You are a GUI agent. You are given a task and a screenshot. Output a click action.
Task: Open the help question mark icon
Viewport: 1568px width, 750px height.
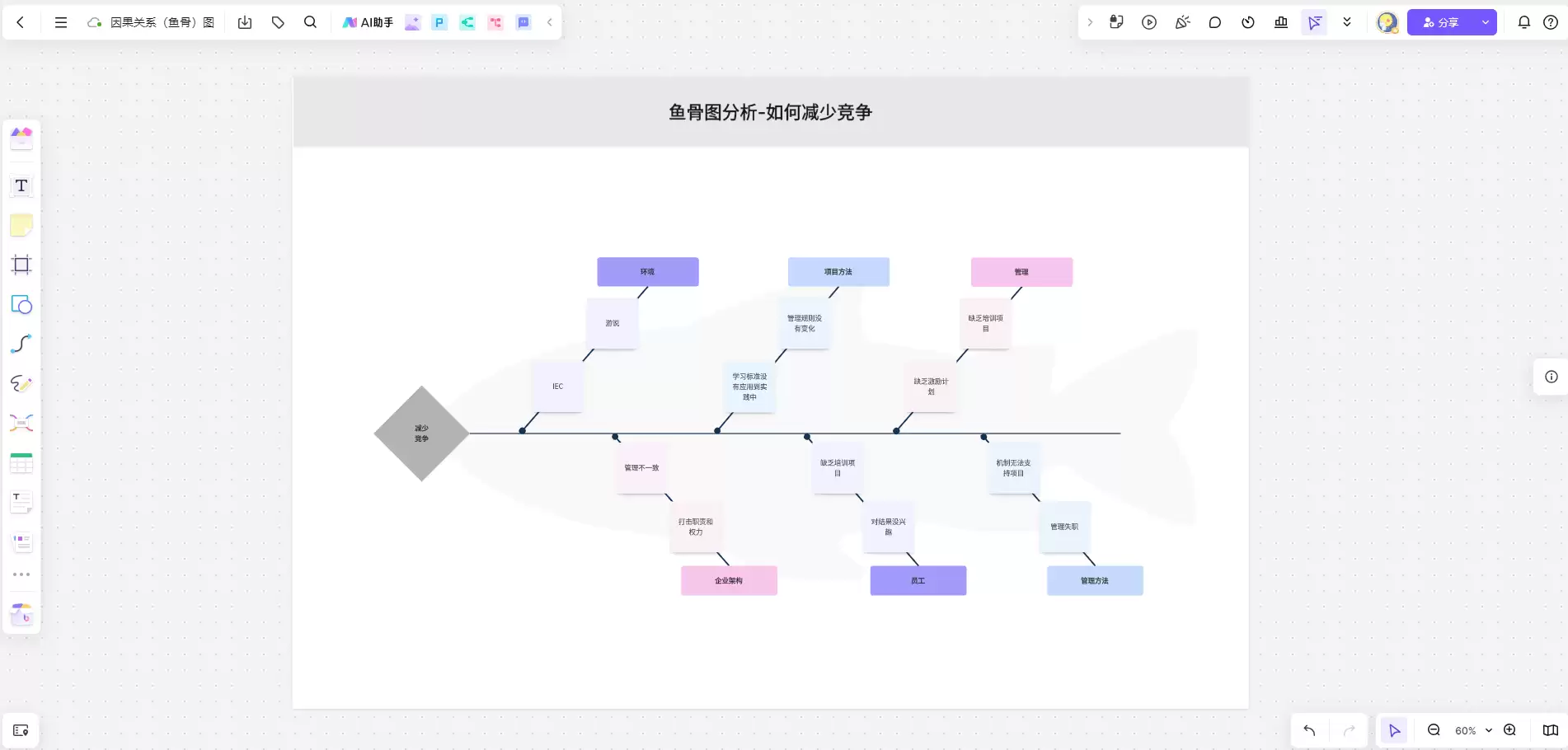(x=1551, y=22)
